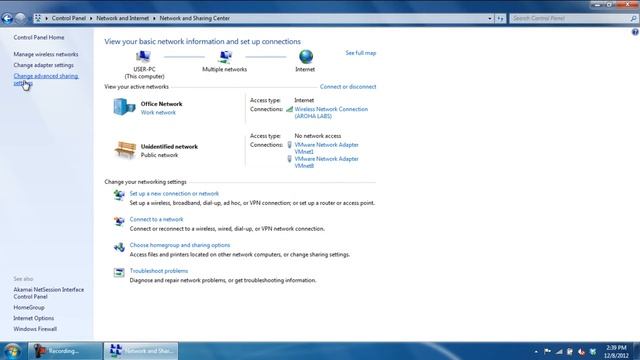Click the homegroup and sharing options icon
This screenshot has width=640, height=360.
[119, 247]
